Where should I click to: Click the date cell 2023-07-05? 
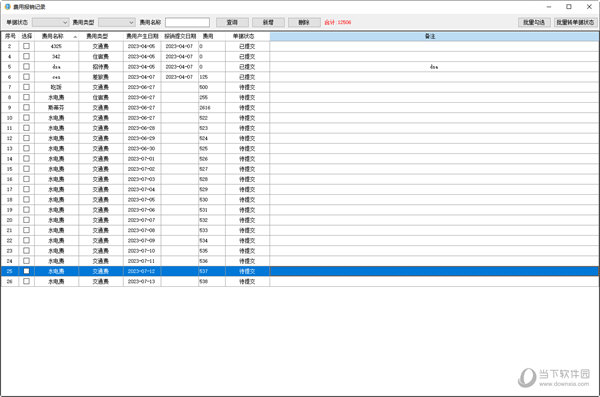point(142,199)
